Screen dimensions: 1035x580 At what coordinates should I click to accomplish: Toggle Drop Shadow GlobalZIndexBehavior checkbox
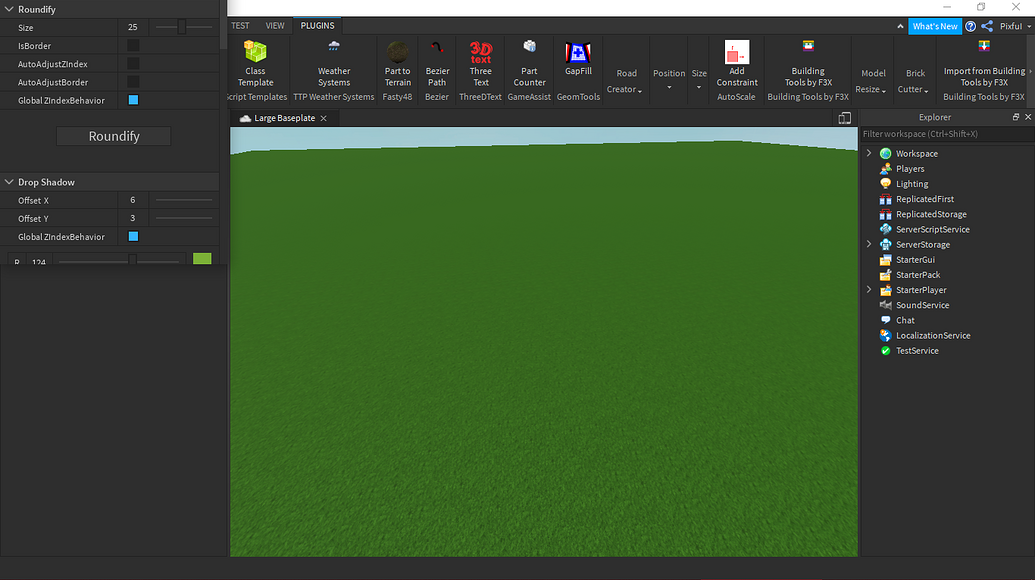pos(133,236)
